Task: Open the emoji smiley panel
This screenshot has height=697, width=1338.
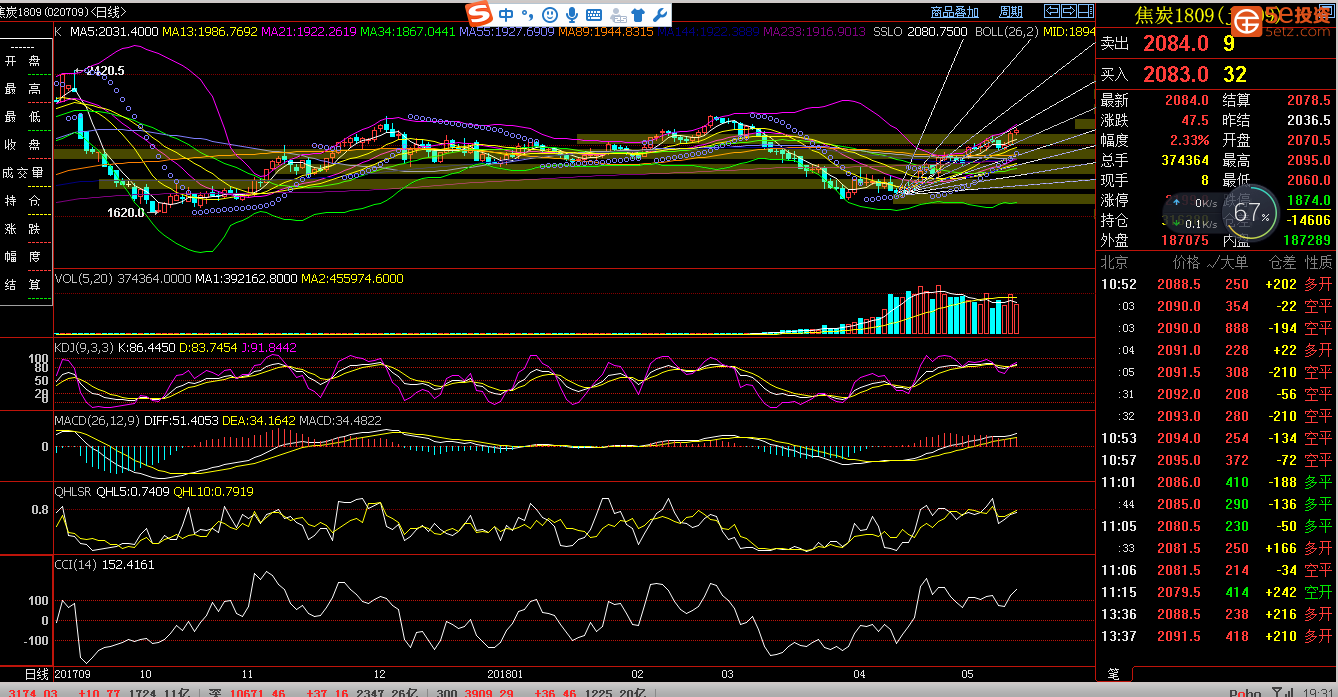Action: pyautogui.click(x=550, y=15)
